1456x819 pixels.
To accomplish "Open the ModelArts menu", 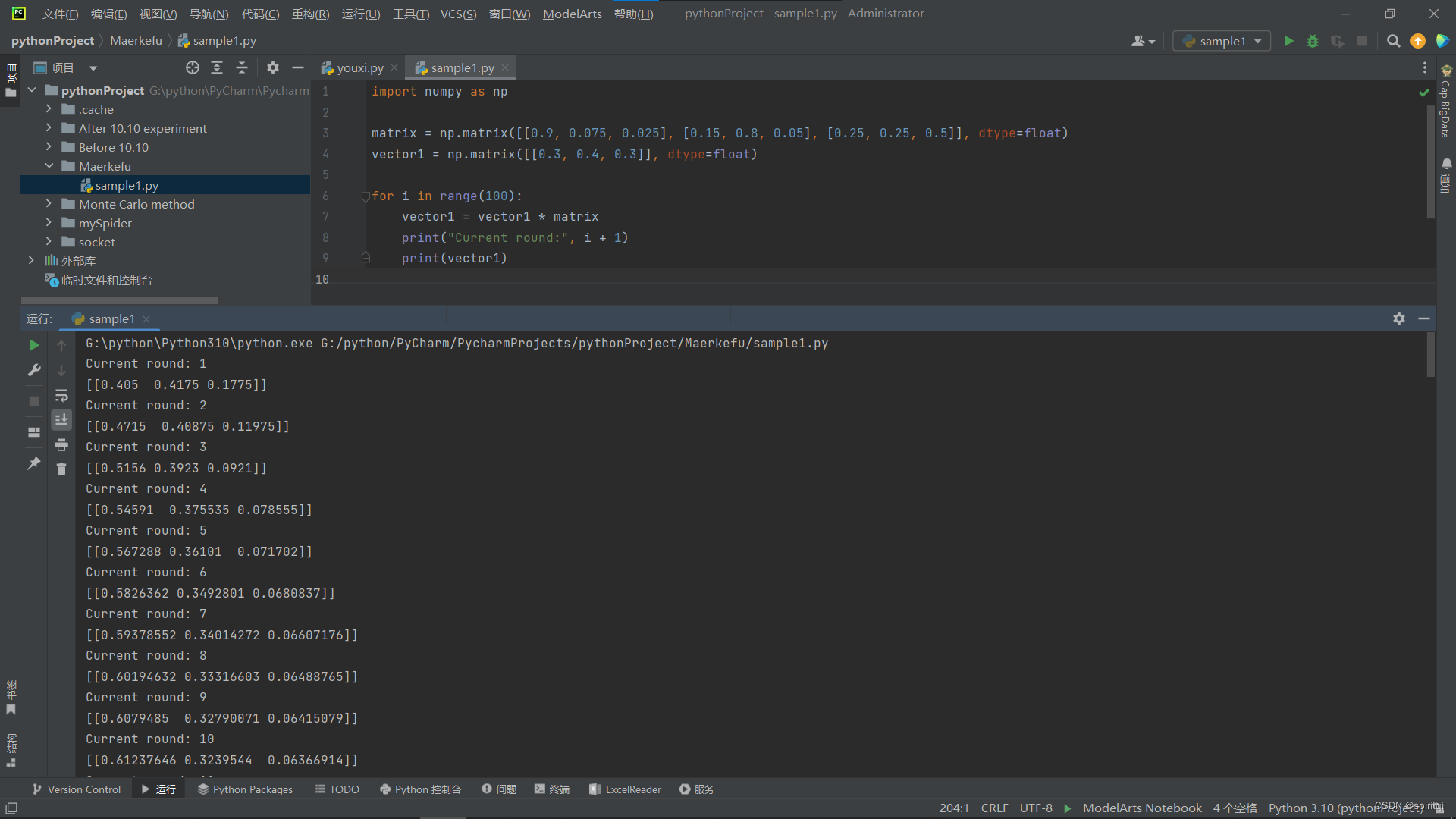I will pos(572,14).
